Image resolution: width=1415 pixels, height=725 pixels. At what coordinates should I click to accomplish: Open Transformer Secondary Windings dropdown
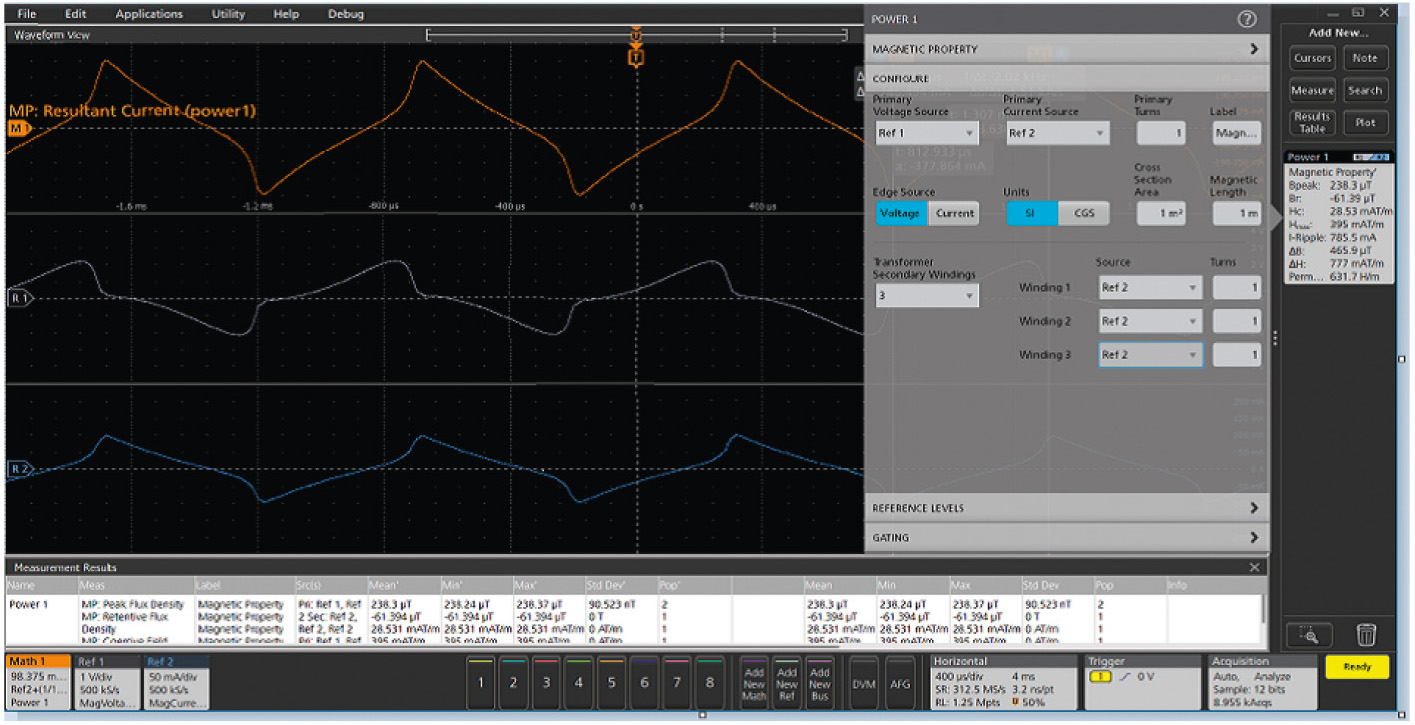[926, 296]
